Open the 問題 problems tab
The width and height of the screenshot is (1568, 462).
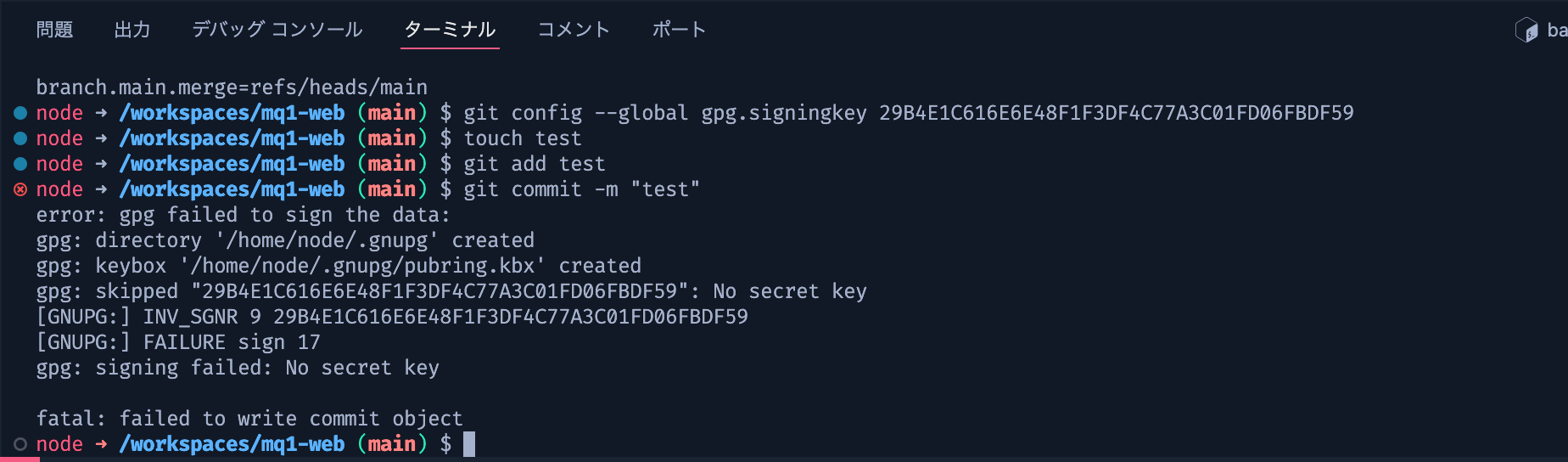click(54, 30)
